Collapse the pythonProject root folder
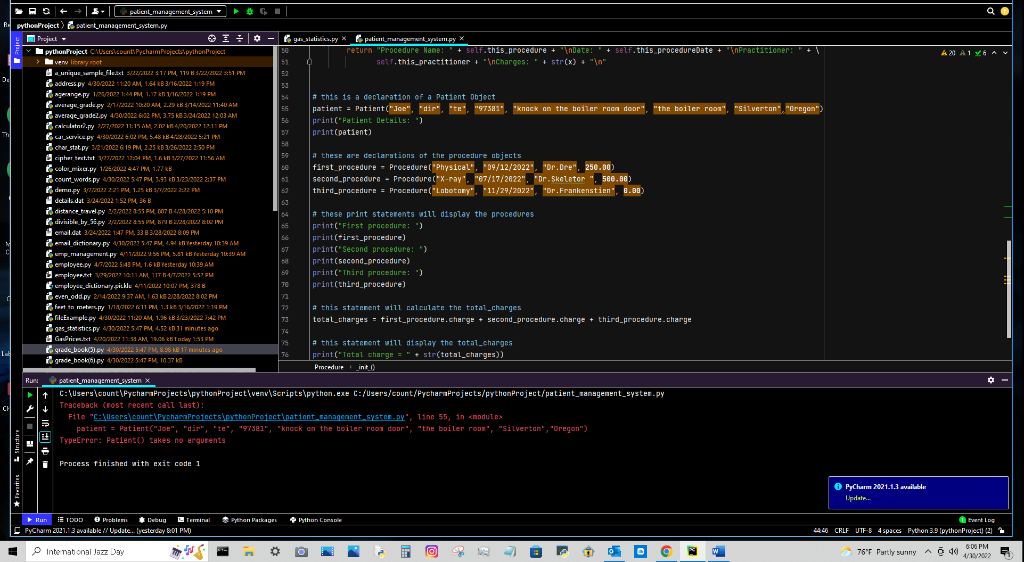The image size is (1024, 562). [28, 50]
